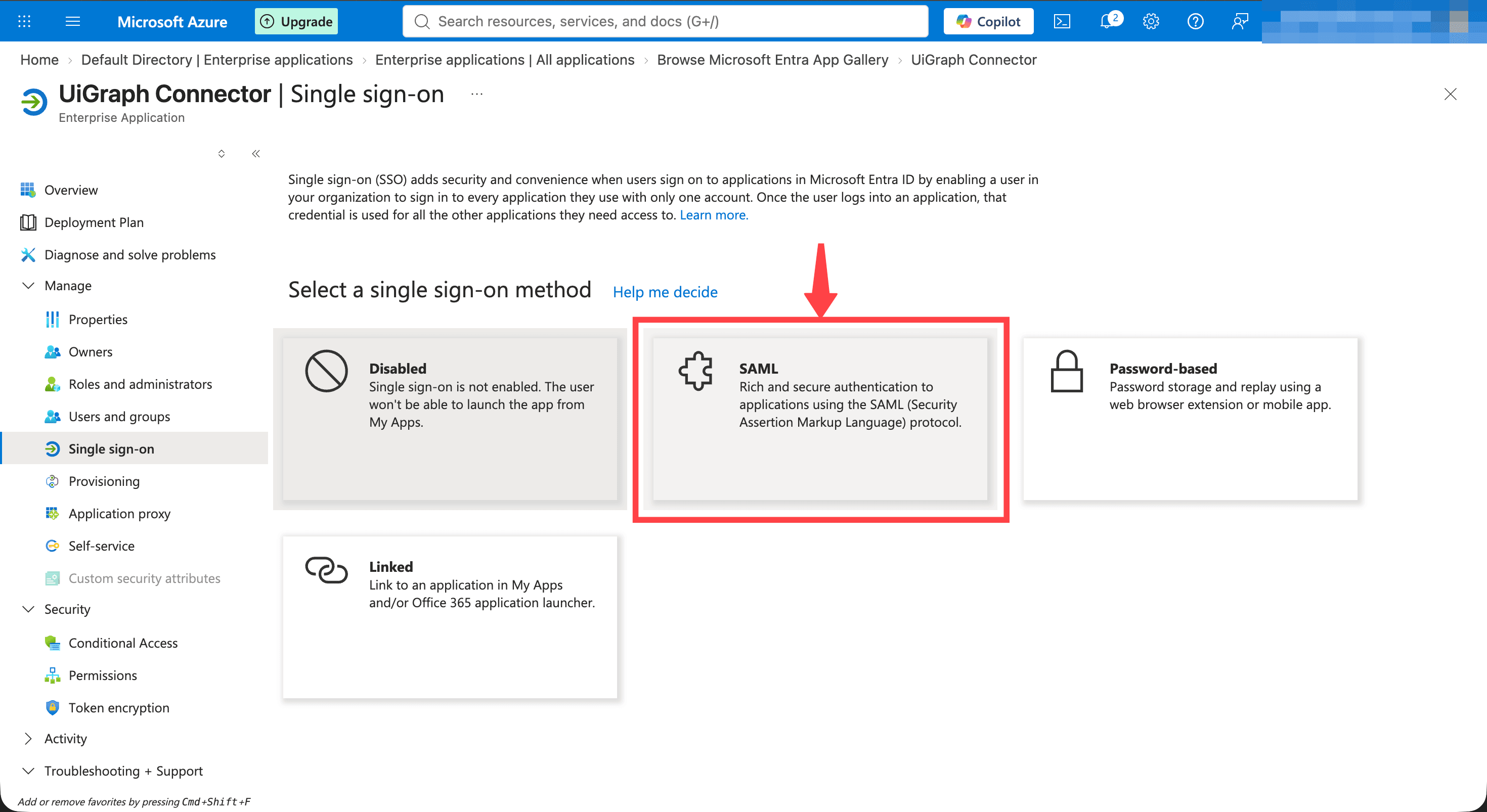Open the hamburger portal menu
The image size is (1487, 812).
(73, 21)
